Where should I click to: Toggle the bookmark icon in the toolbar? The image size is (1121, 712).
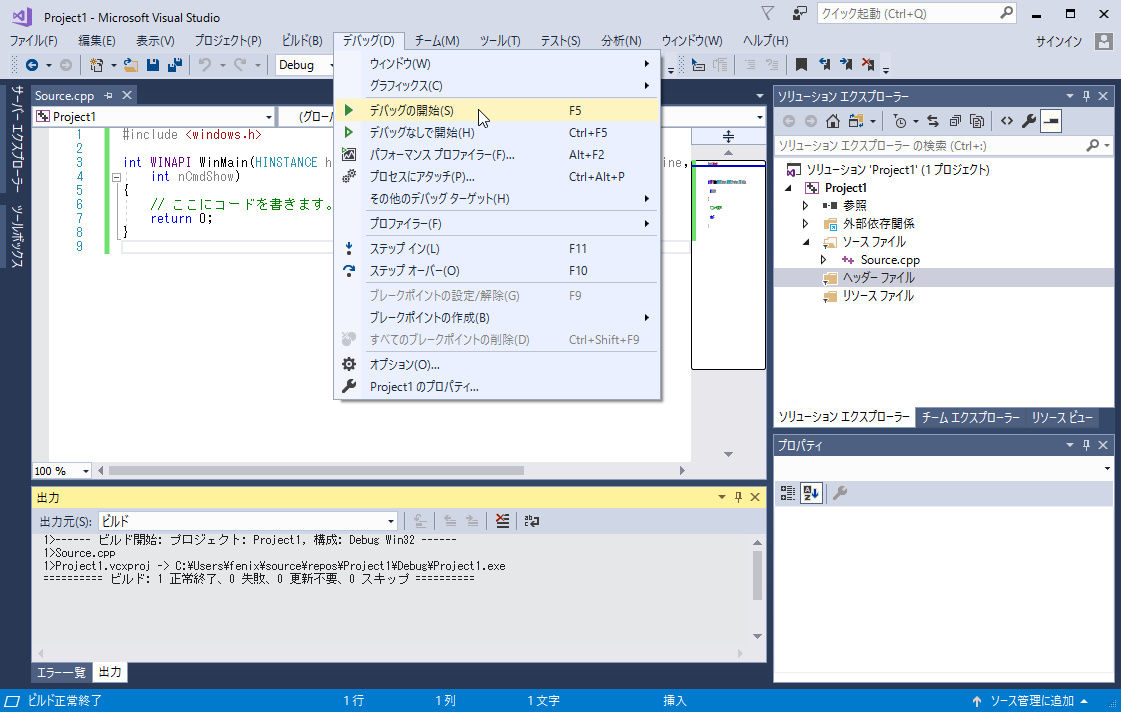[x=801, y=65]
